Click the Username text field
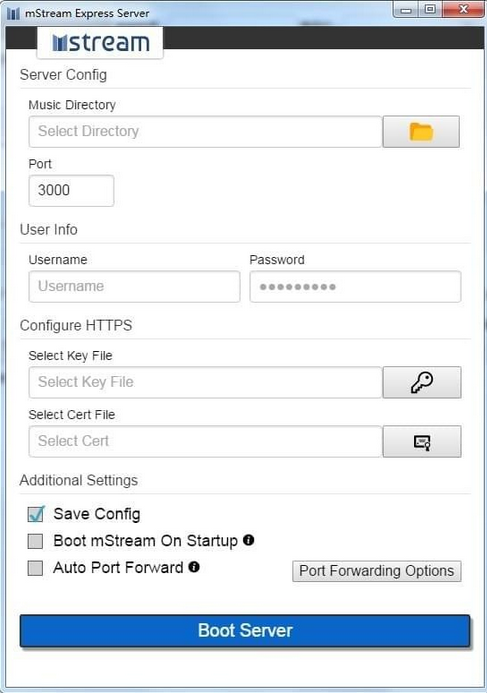The height and width of the screenshot is (693, 487). 134,286
